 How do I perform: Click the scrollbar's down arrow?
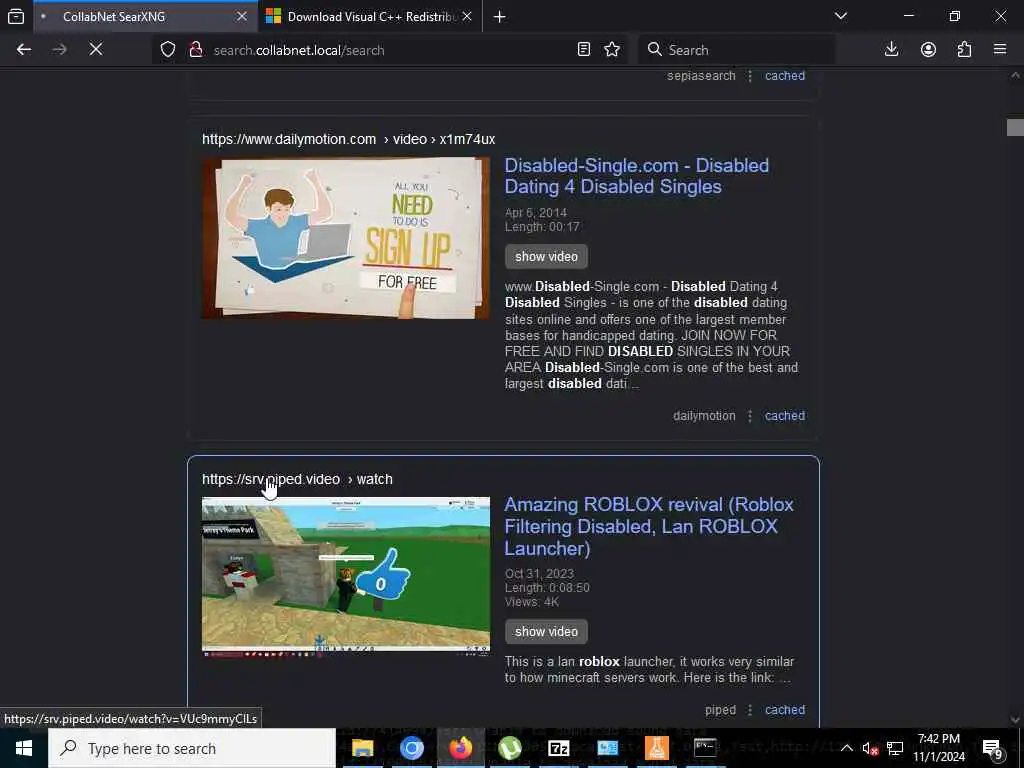pos(1015,720)
